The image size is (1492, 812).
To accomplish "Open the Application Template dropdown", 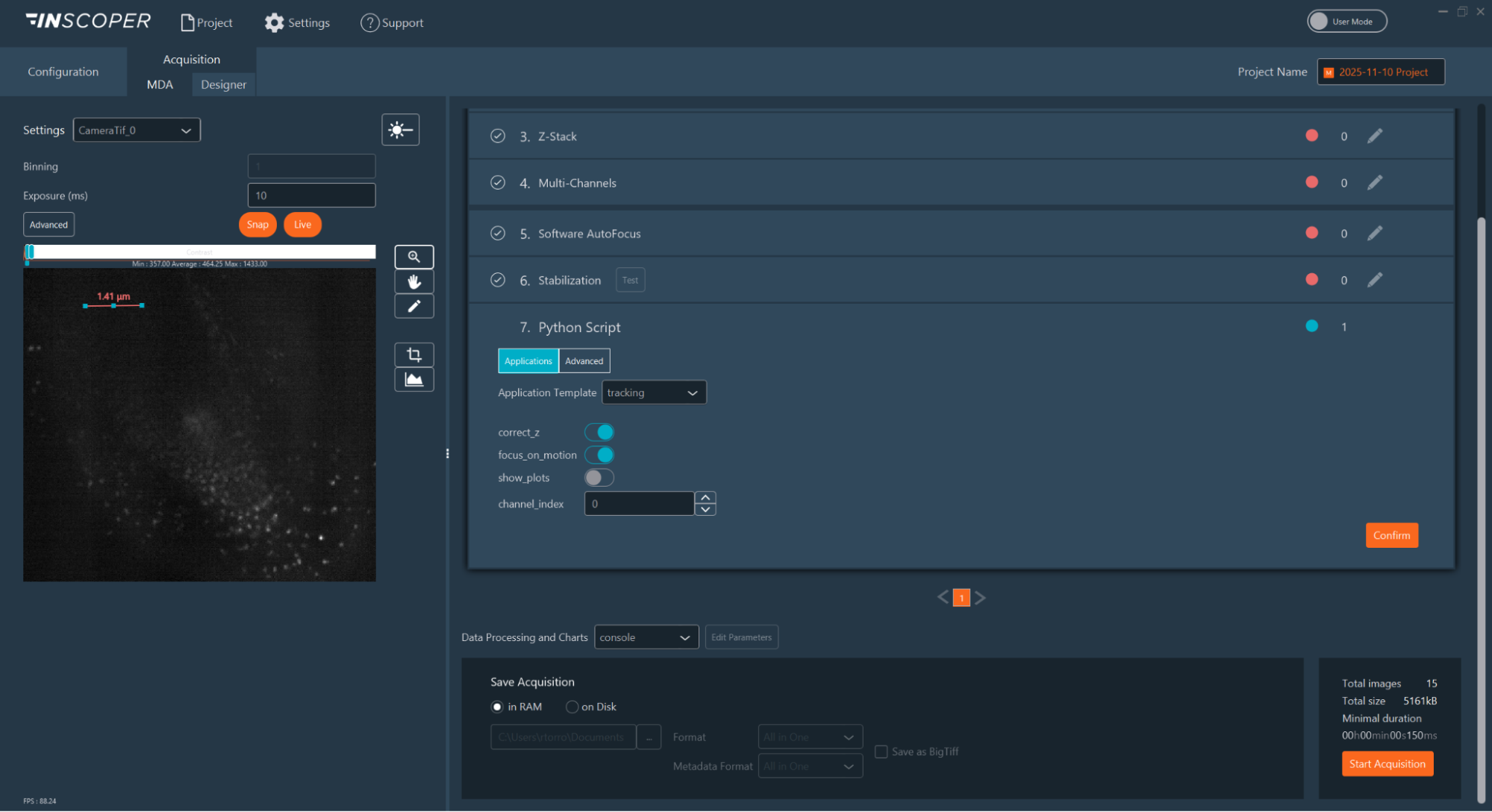I will (653, 392).
